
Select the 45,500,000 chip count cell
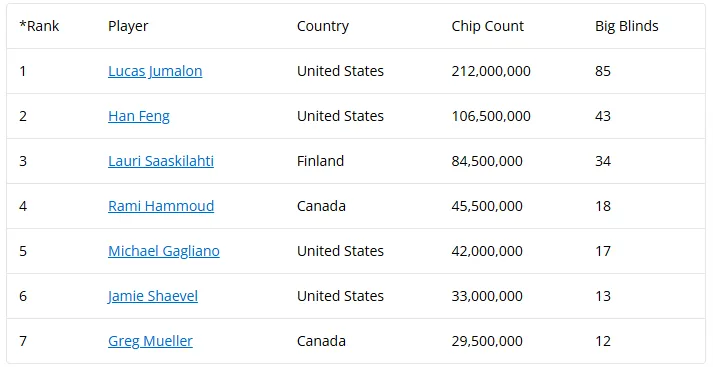[487, 206]
